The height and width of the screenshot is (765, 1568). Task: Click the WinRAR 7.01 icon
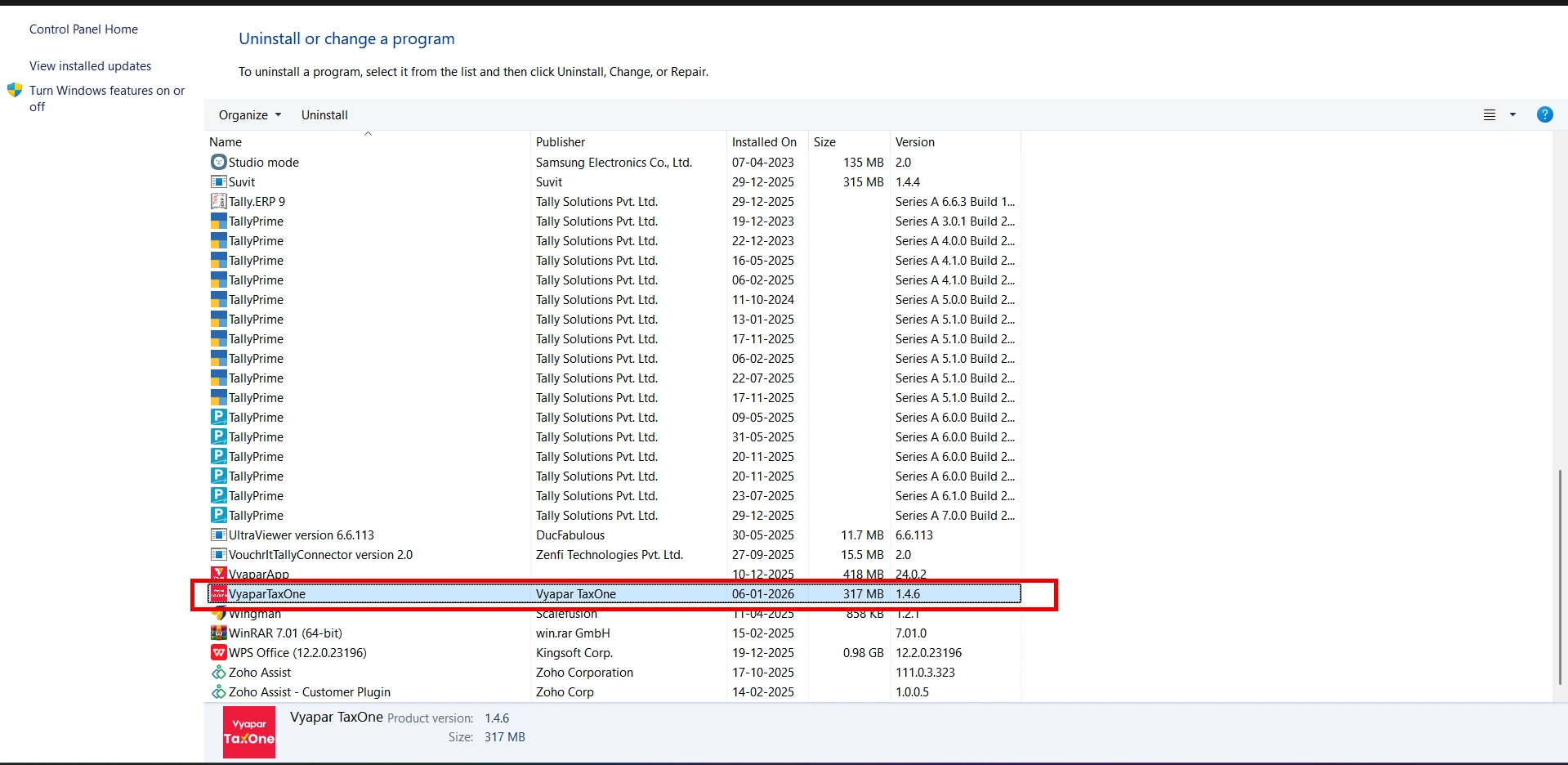218,633
